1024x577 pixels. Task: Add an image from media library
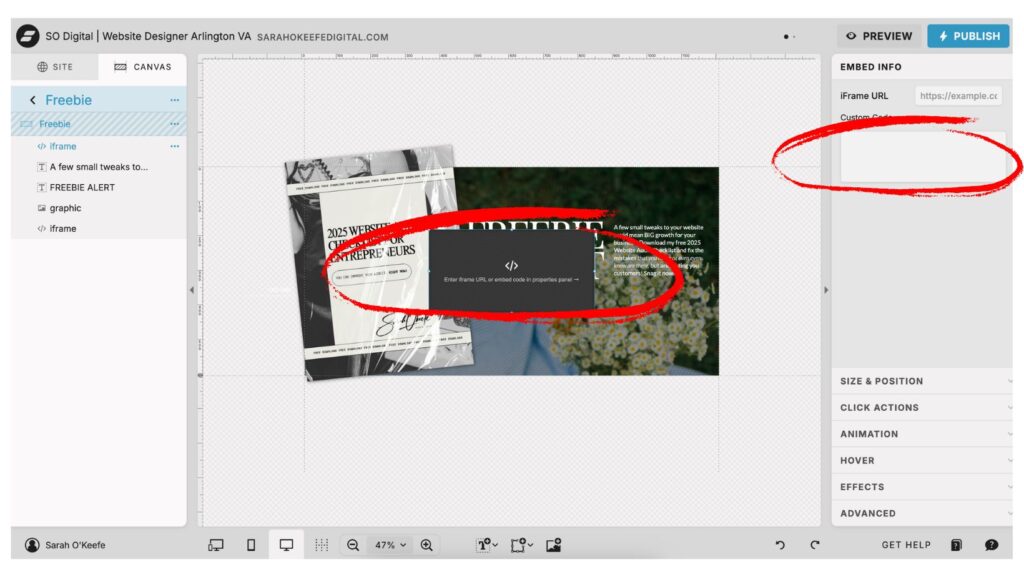click(554, 545)
